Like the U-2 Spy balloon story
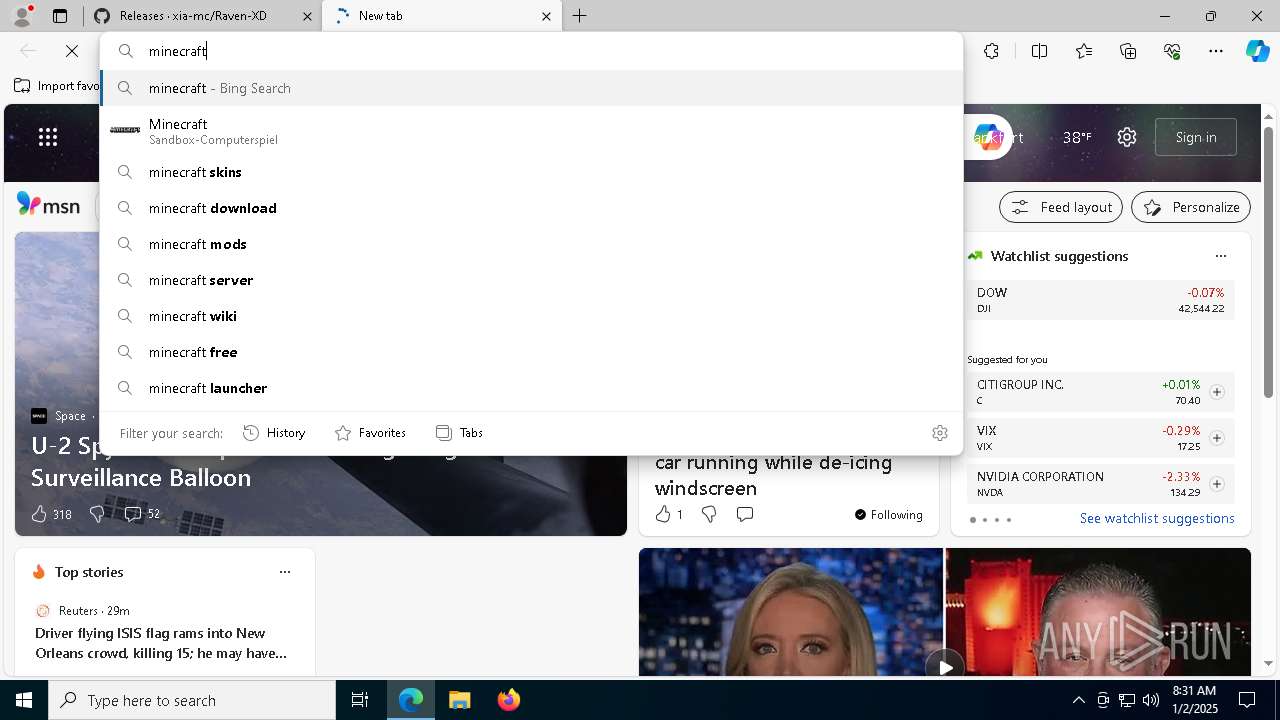 [x=39, y=514]
